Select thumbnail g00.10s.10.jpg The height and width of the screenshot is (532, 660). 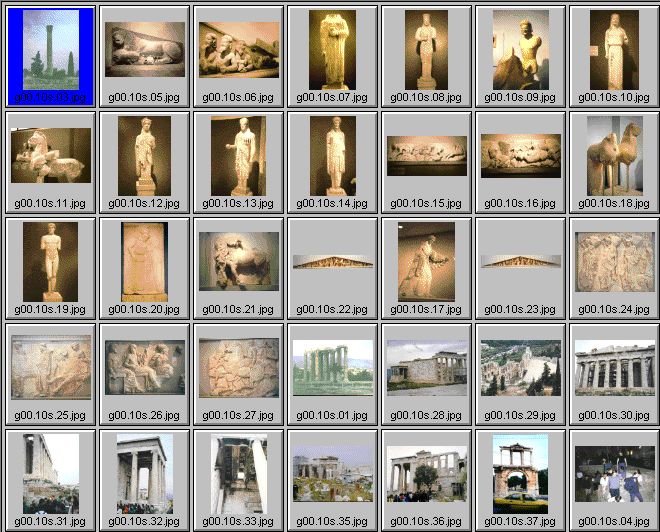[x=614, y=50]
